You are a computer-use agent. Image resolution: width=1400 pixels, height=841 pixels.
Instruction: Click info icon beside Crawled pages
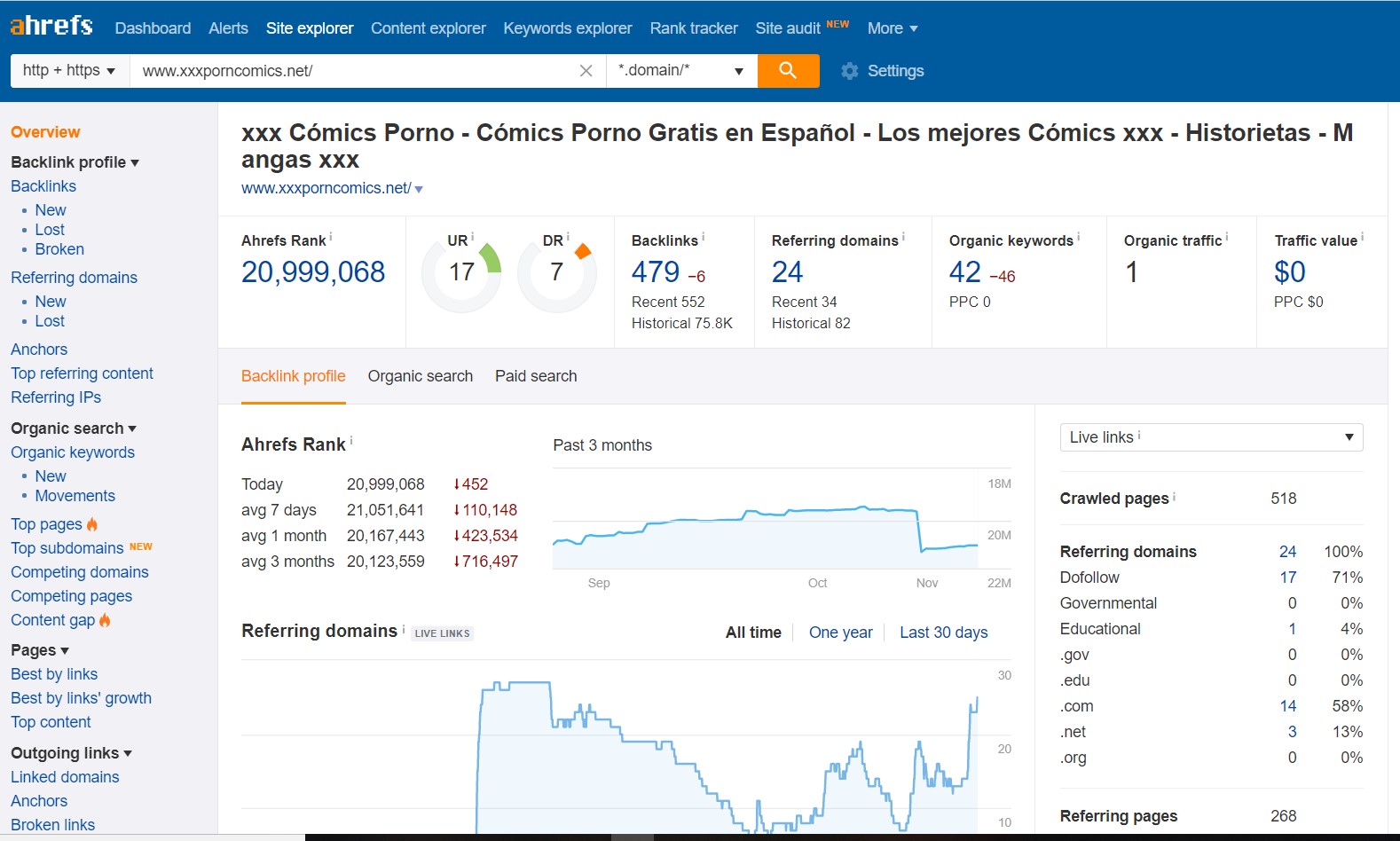pyautogui.click(x=1175, y=497)
